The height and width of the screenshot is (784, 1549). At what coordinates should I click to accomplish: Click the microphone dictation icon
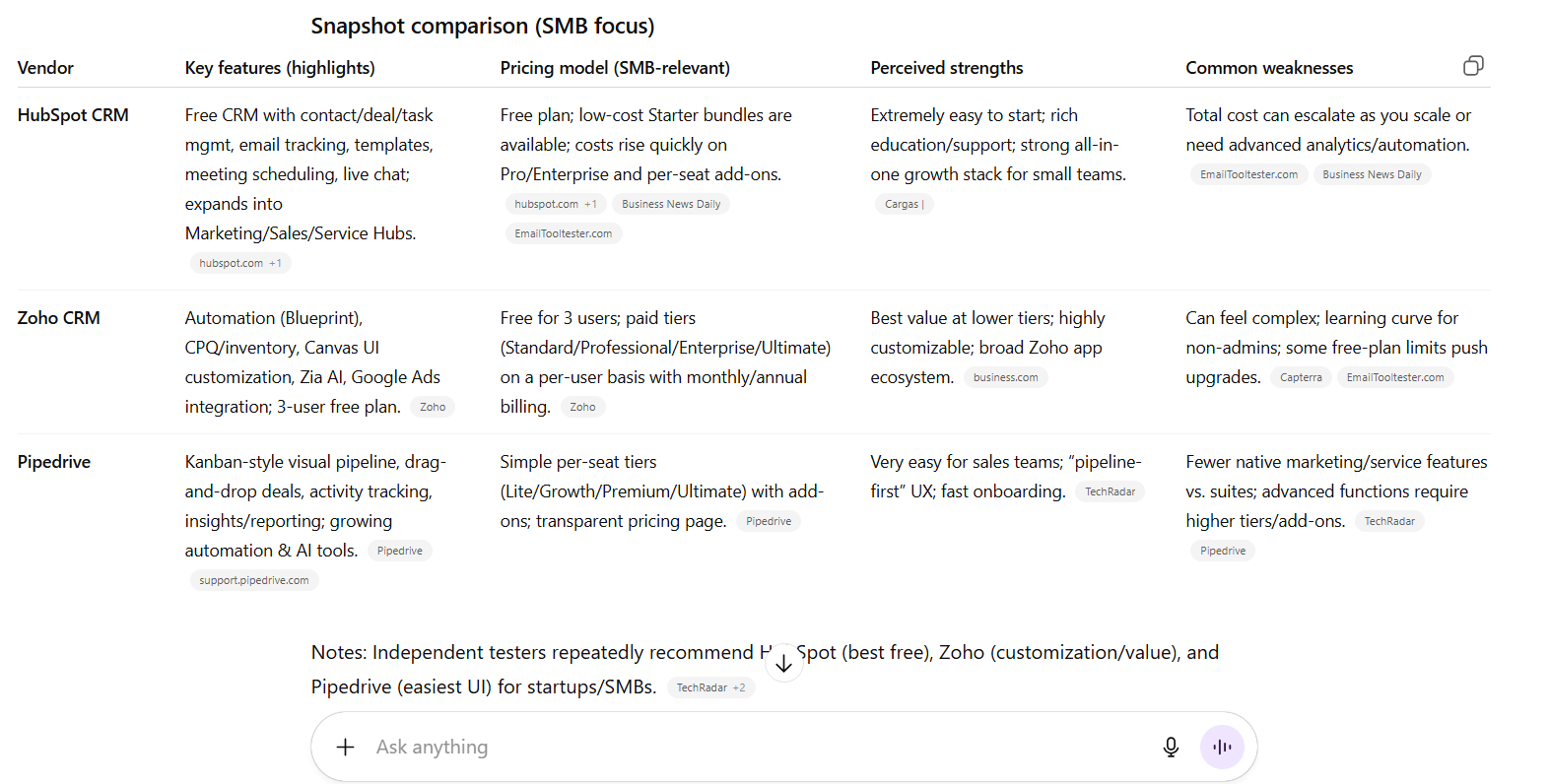click(1171, 748)
